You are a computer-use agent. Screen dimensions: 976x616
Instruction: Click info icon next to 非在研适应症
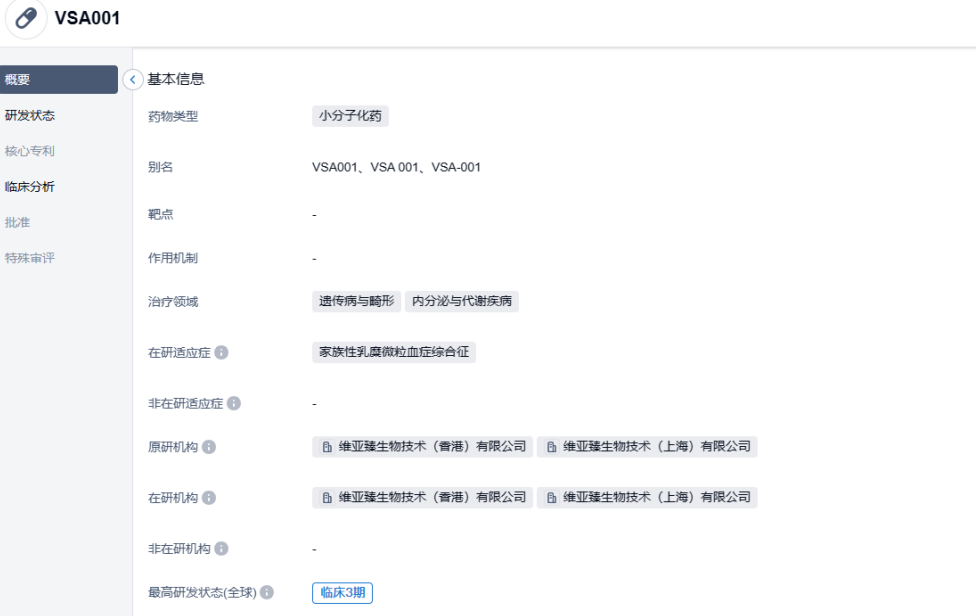point(233,403)
